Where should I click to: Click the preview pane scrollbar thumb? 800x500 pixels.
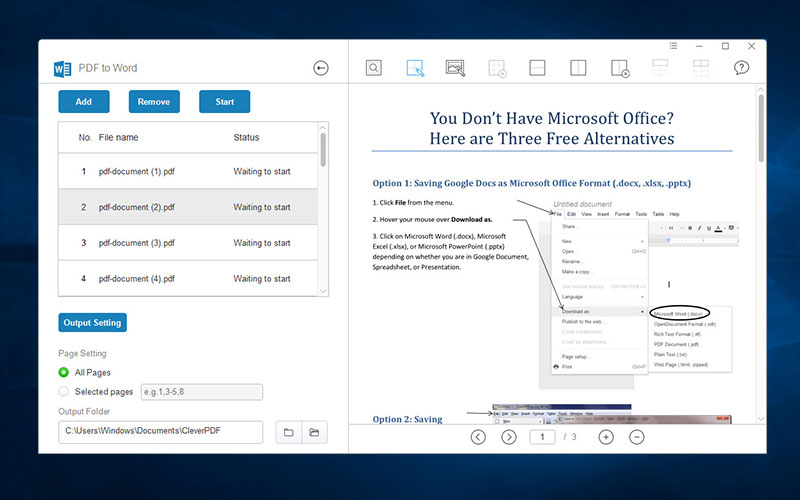761,129
